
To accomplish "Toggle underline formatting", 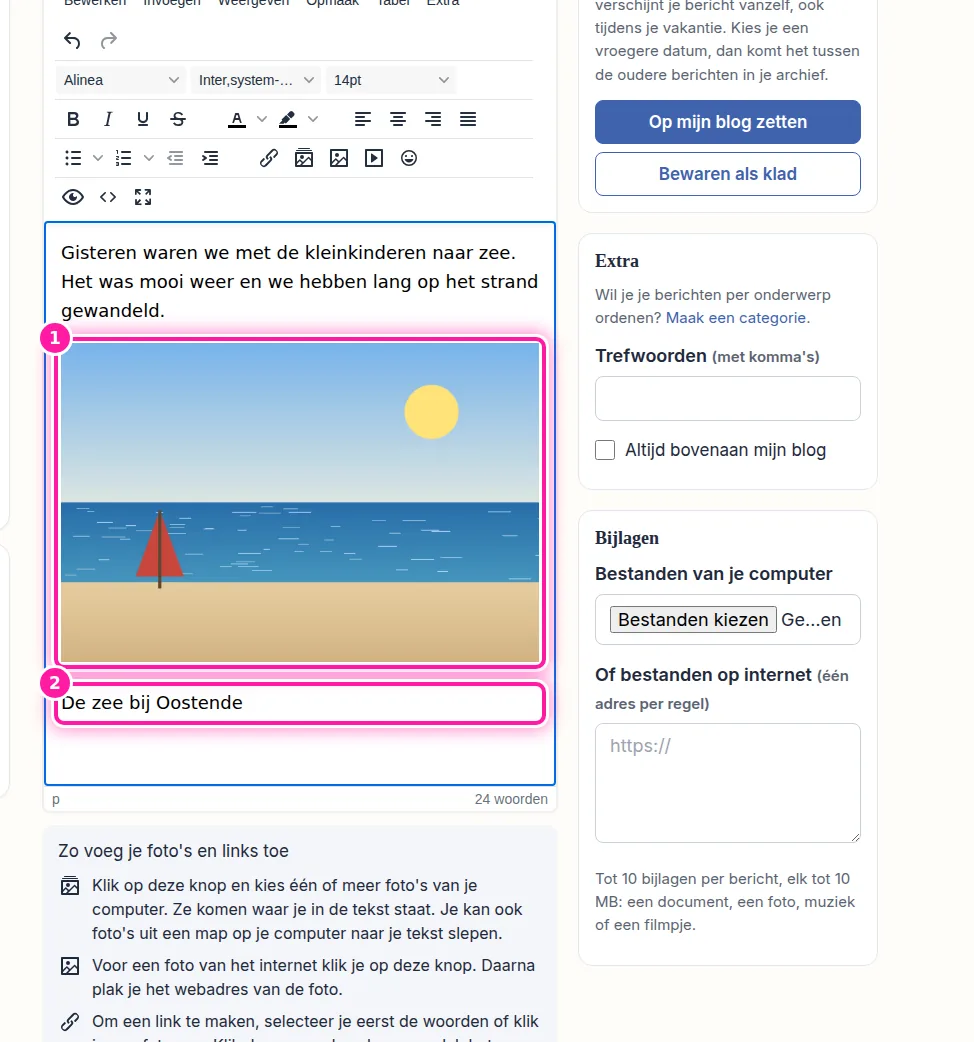I will [x=142, y=119].
